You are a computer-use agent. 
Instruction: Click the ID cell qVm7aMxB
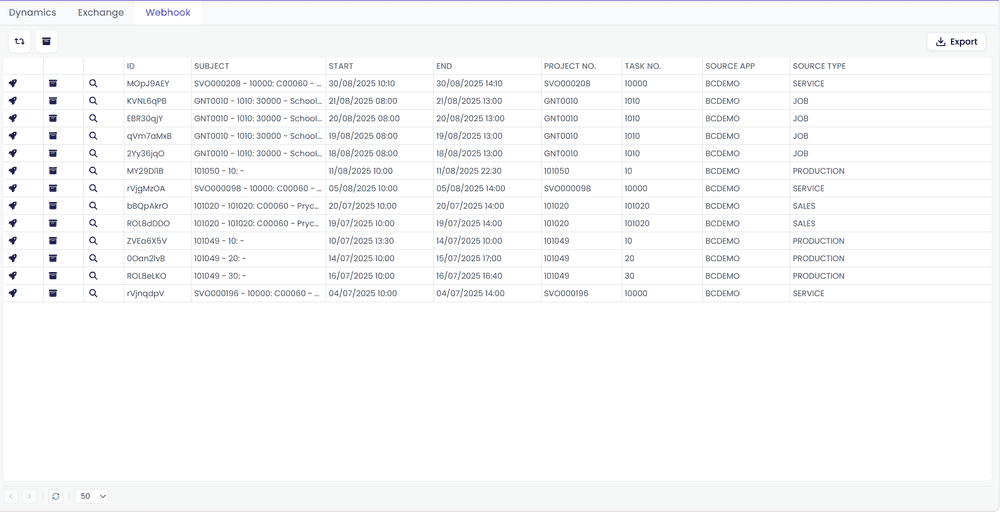(149, 136)
